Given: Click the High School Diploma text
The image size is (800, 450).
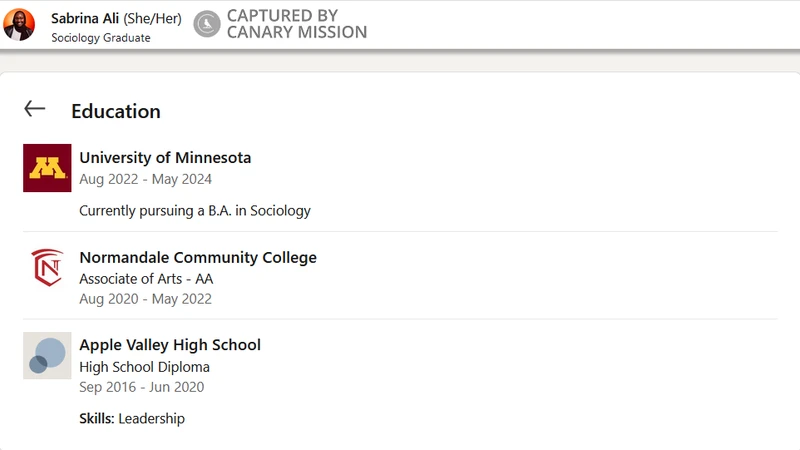Looking at the screenshot, I should click(144, 367).
